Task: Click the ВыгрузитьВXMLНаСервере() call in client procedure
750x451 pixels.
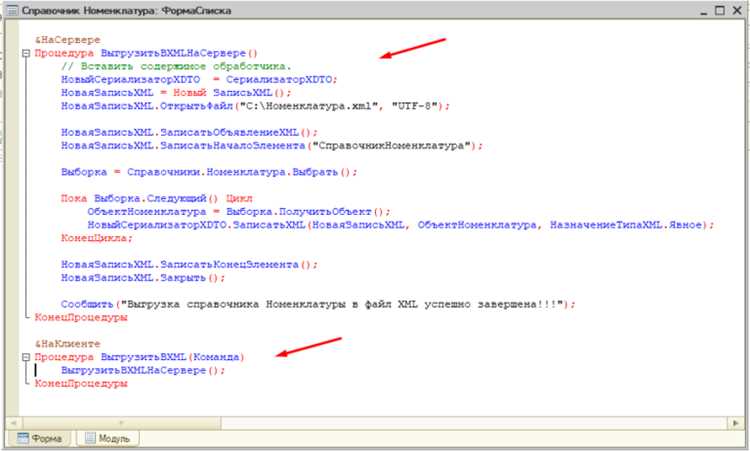Action: click(143, 371)
